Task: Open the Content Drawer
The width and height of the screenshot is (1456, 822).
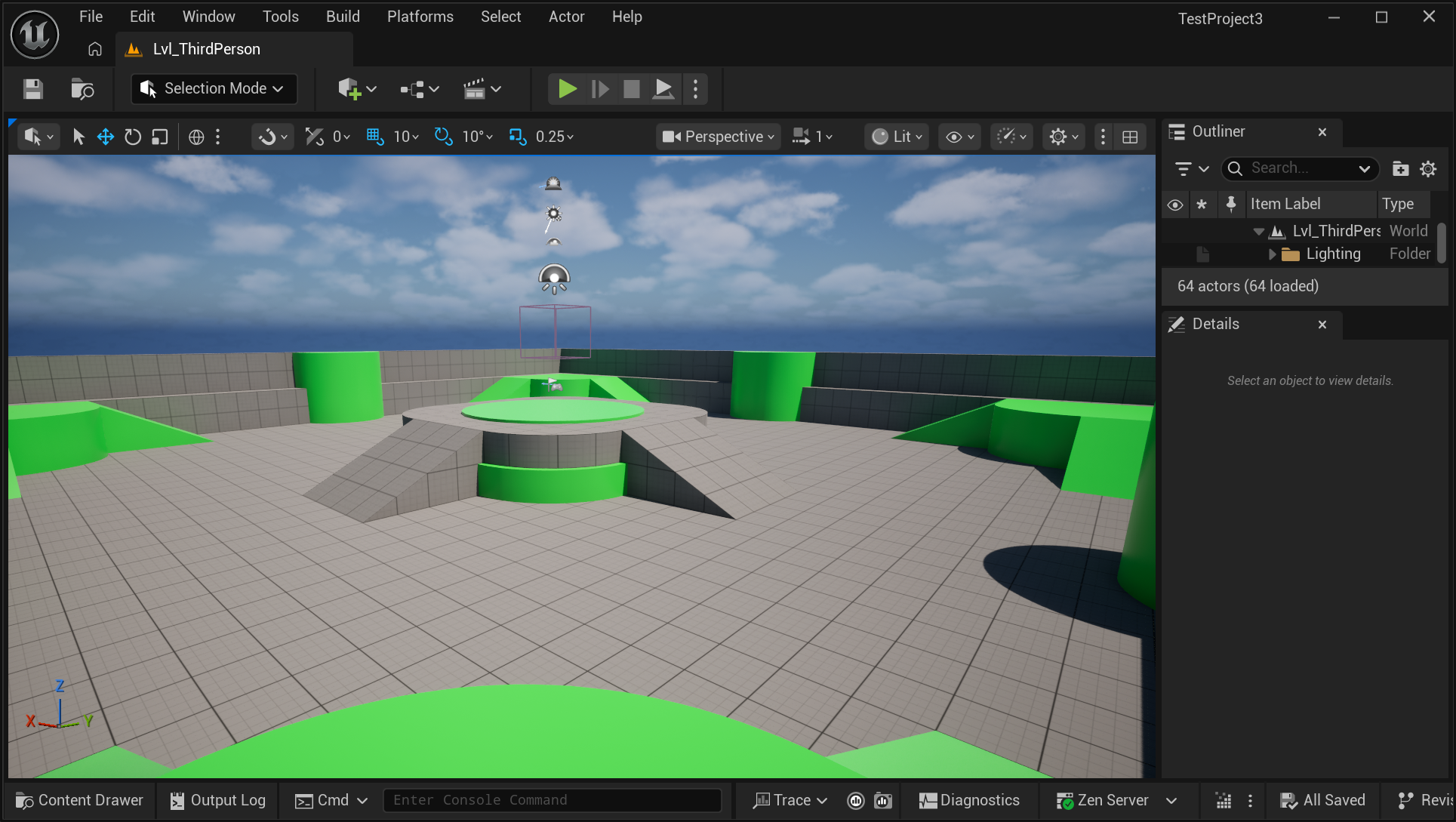Action: [79, 800]
